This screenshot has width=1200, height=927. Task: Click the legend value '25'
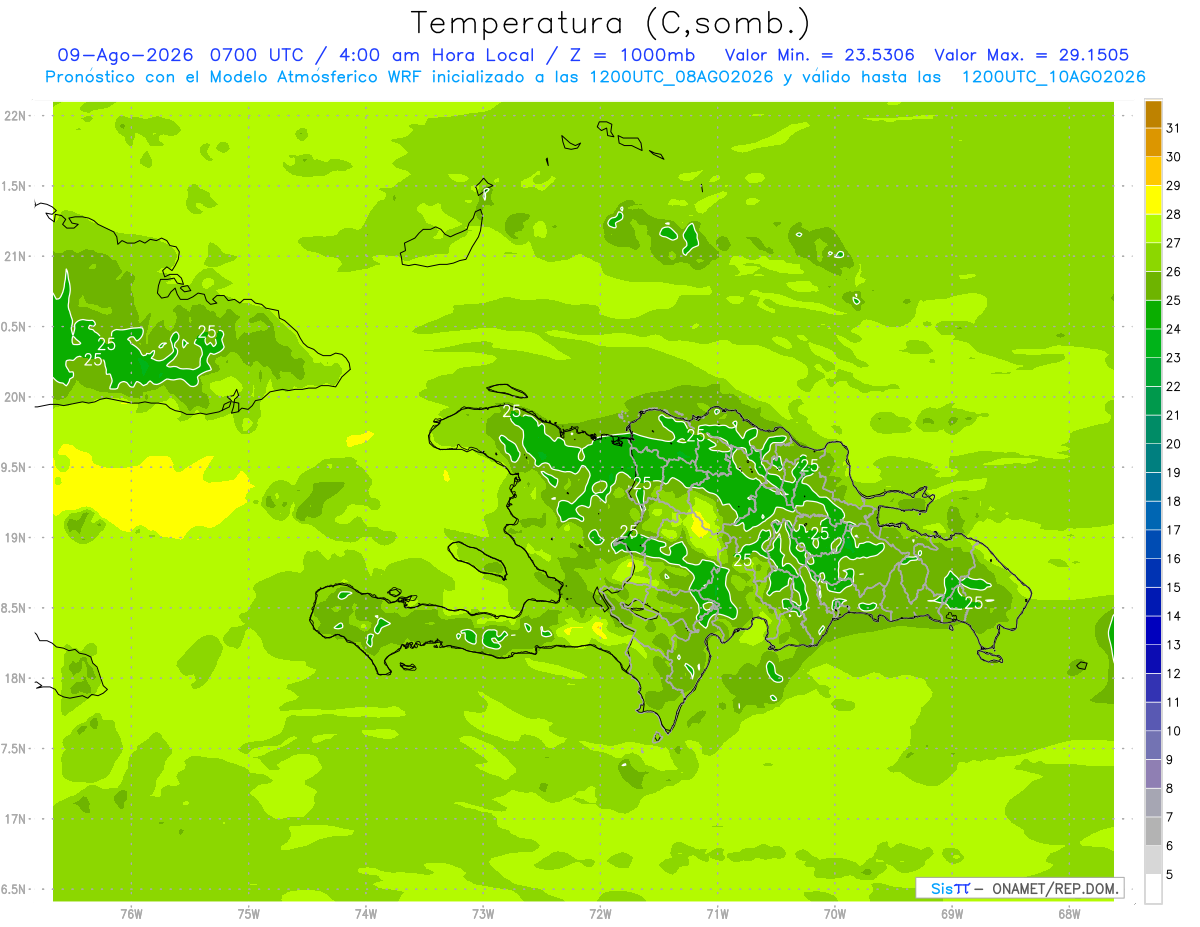[x=1174, y=300]
